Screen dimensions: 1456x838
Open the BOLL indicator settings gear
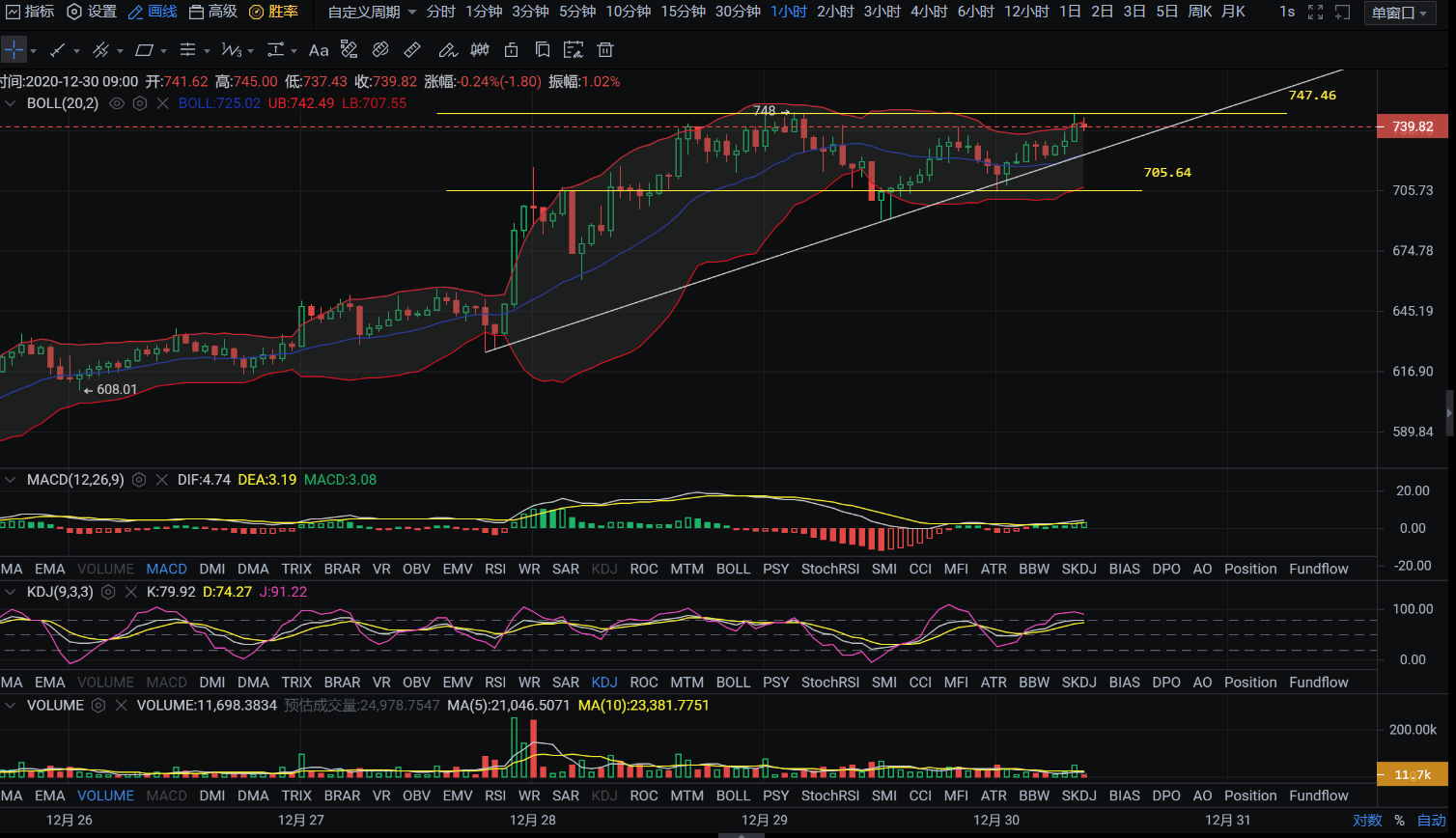click(140, 103)
